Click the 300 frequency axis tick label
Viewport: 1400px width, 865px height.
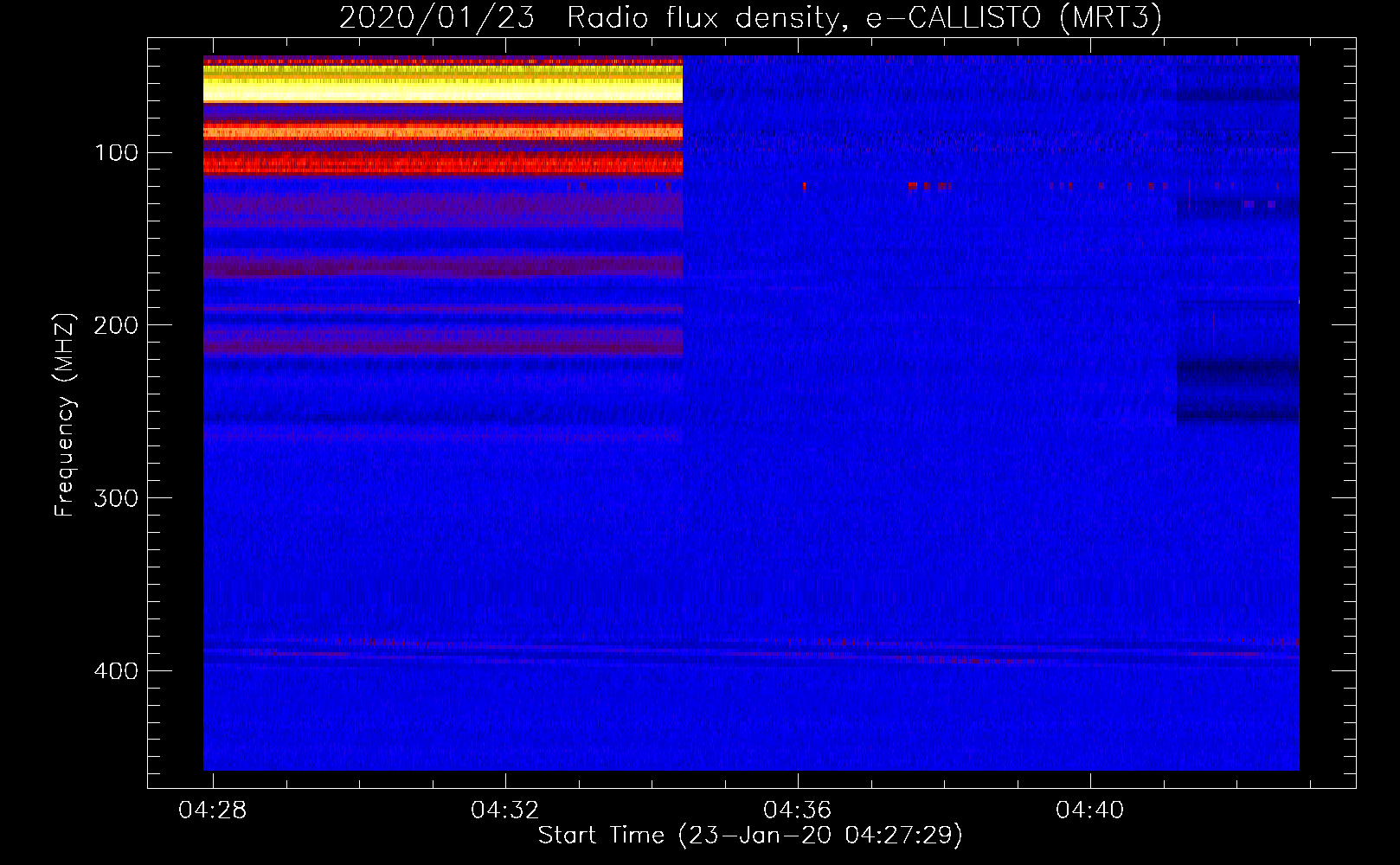(116, 498)
